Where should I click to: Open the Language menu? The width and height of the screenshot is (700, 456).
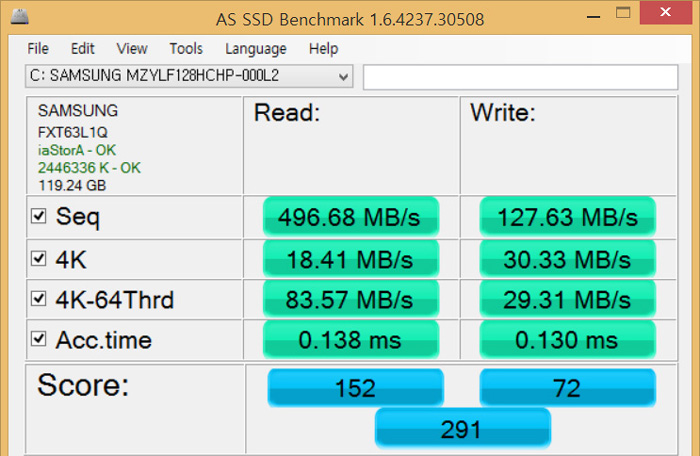256,48
